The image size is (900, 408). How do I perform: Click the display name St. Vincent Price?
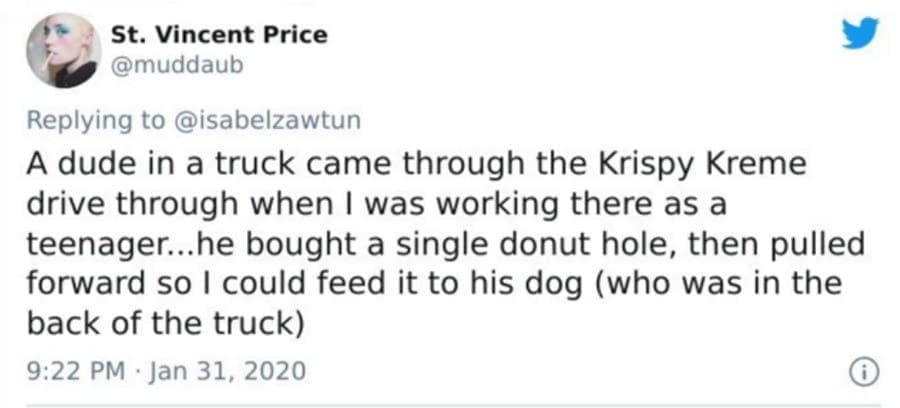219,35
